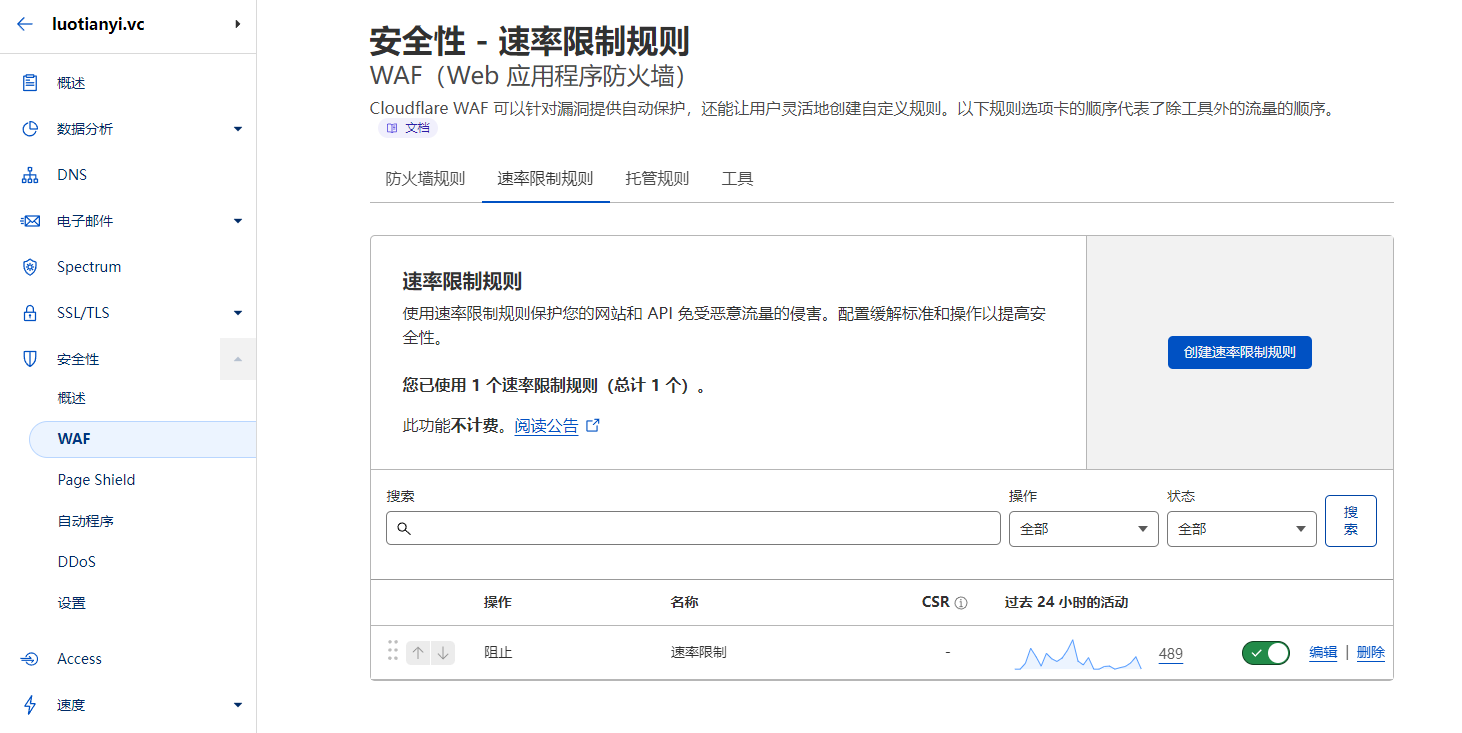Expand the SSL/TLS submenu arrow
The height and width of the screenshot is (733, 1462).
tap(238, 313)
